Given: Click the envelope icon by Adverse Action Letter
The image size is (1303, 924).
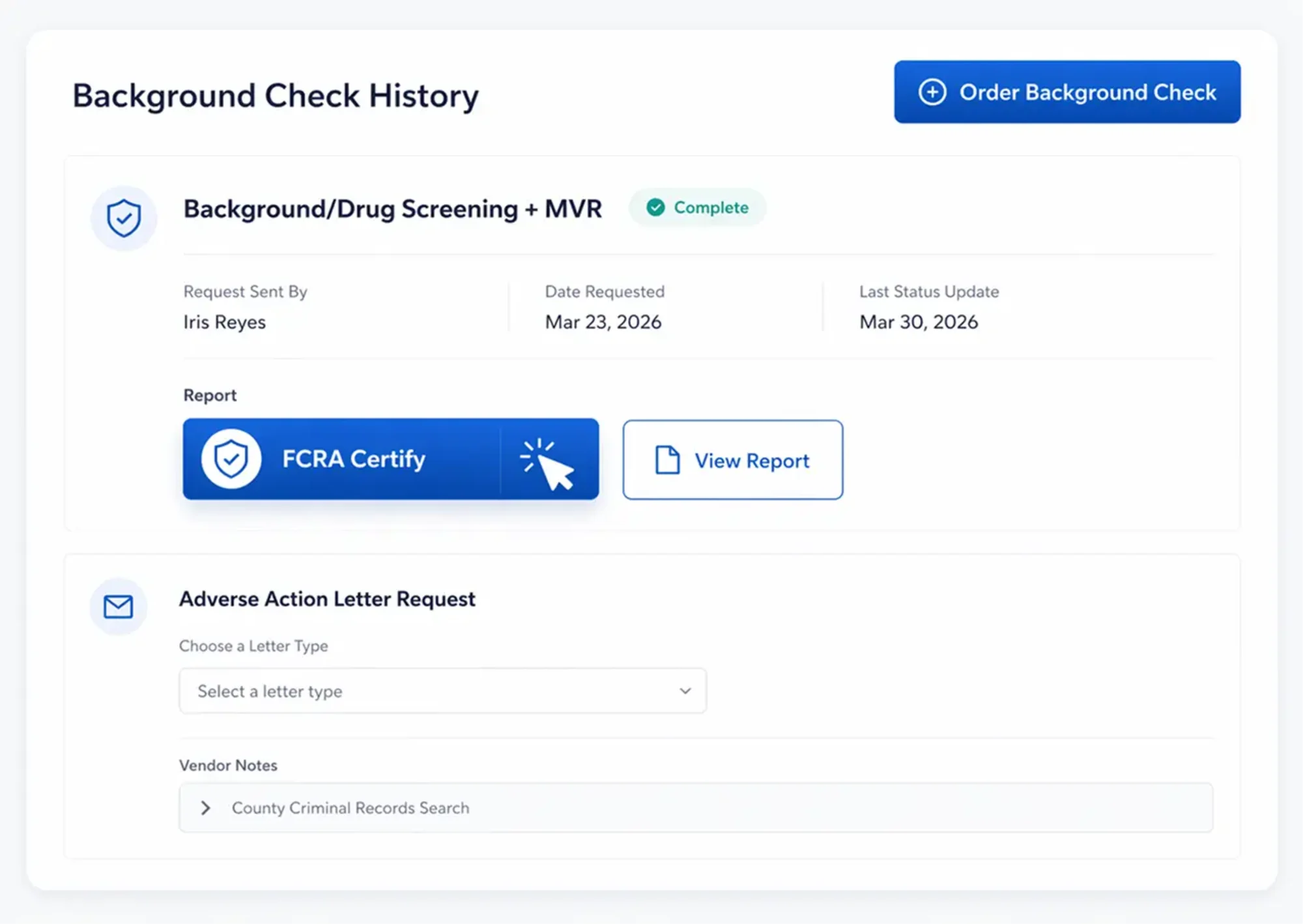Looking at the screenshot, I should pos(119,607).
